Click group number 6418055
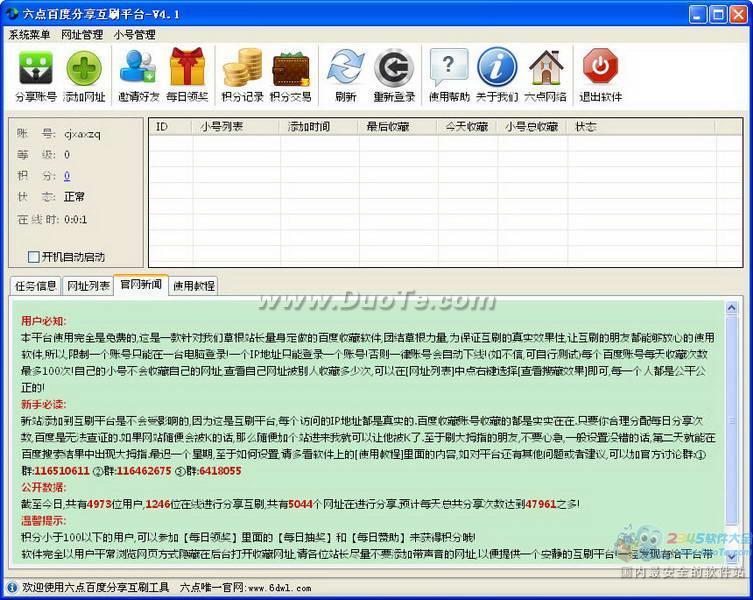The image size is (753, 600). coord(220,471)
